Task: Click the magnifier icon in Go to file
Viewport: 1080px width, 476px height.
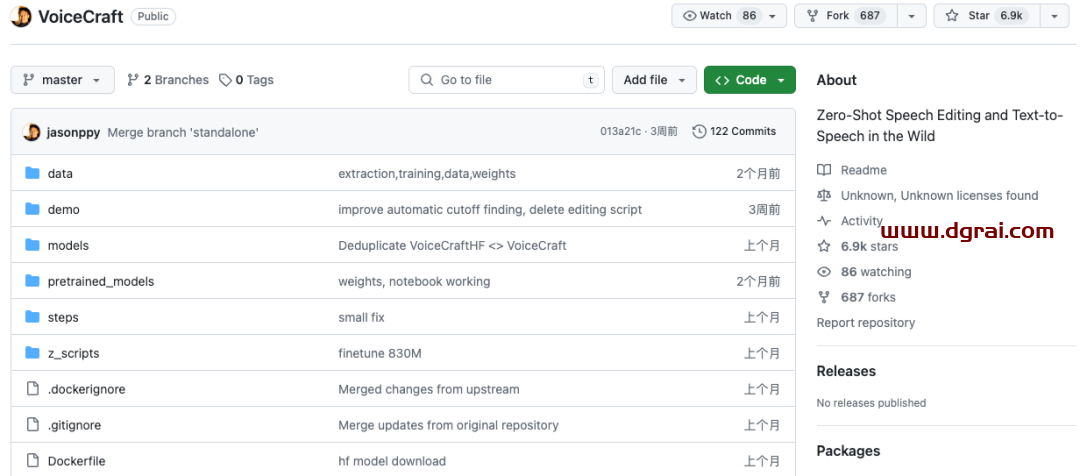Action: click(427, 80)
